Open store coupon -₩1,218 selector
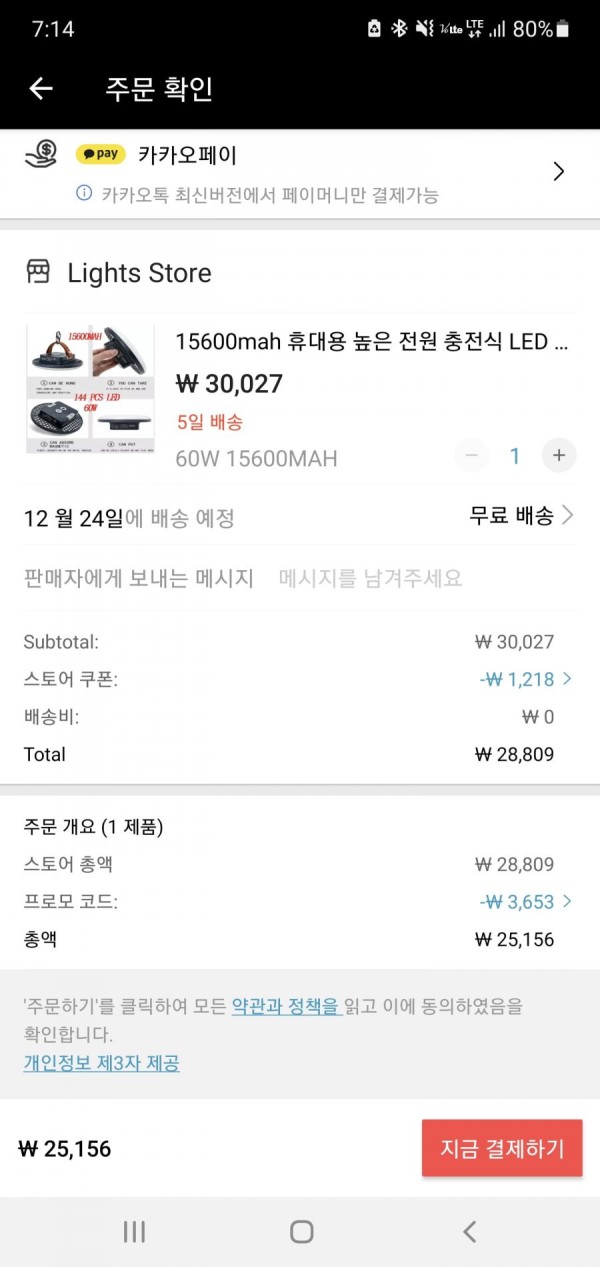This screenshot has height=1267, width=600. click(526, 679)
